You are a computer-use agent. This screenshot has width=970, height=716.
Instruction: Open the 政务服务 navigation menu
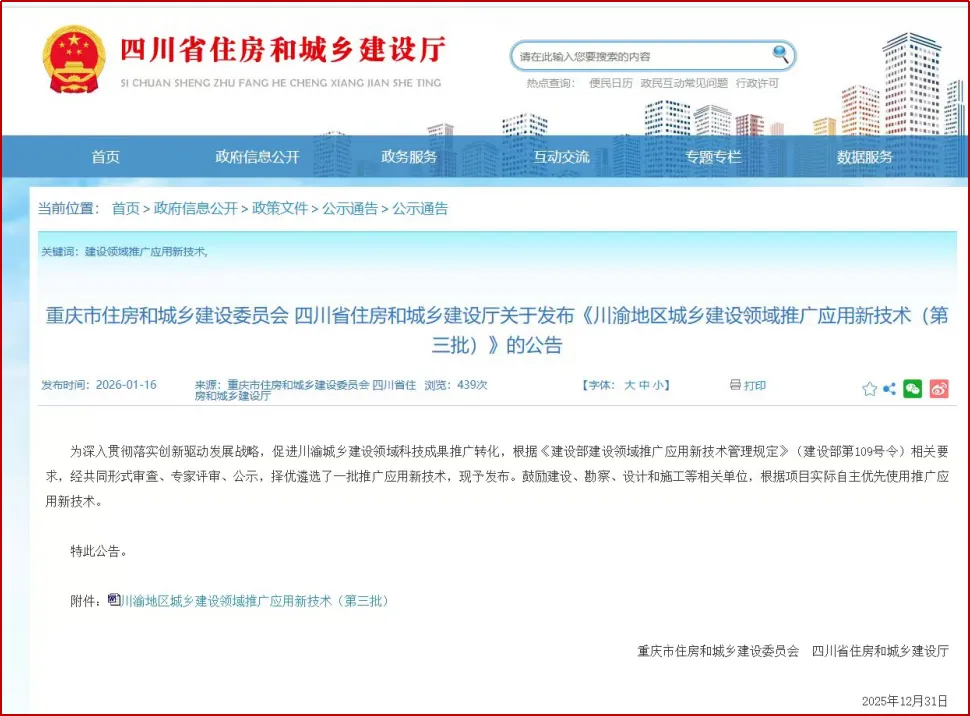(x=409, y=156)
